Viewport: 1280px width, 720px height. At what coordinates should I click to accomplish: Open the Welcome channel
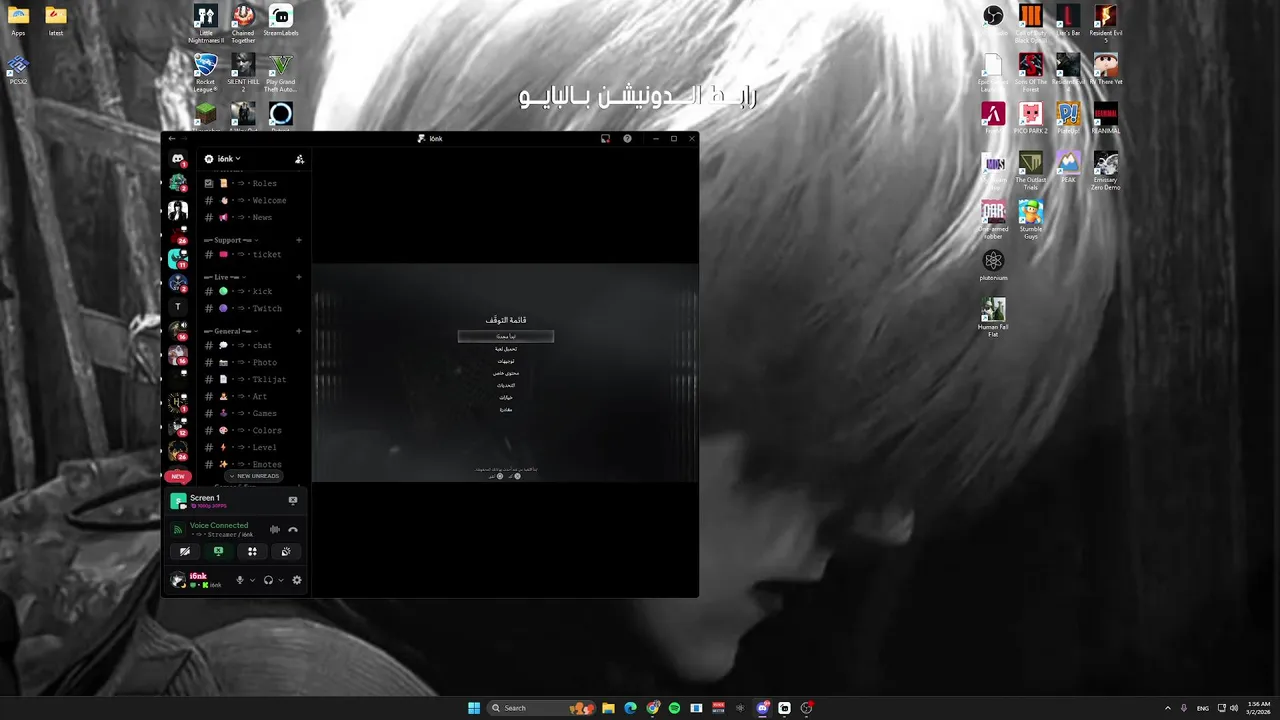click(254, 200)
